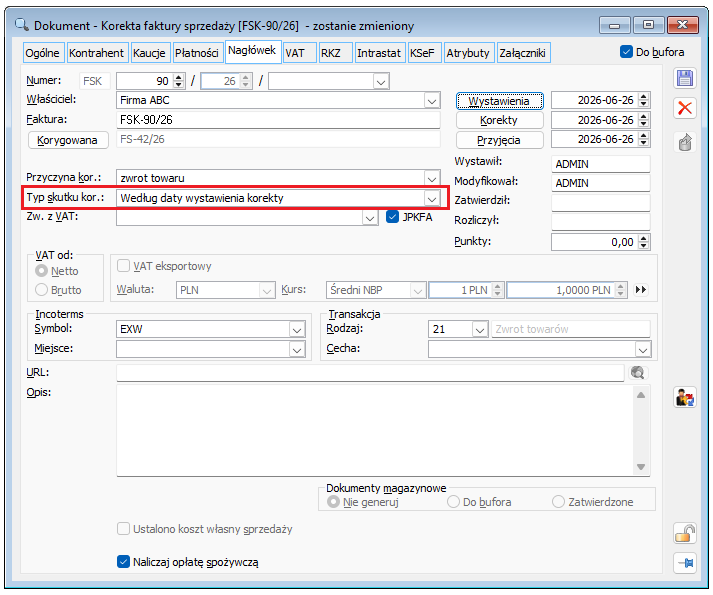Open URL with the globe search icon

[638, 373]
